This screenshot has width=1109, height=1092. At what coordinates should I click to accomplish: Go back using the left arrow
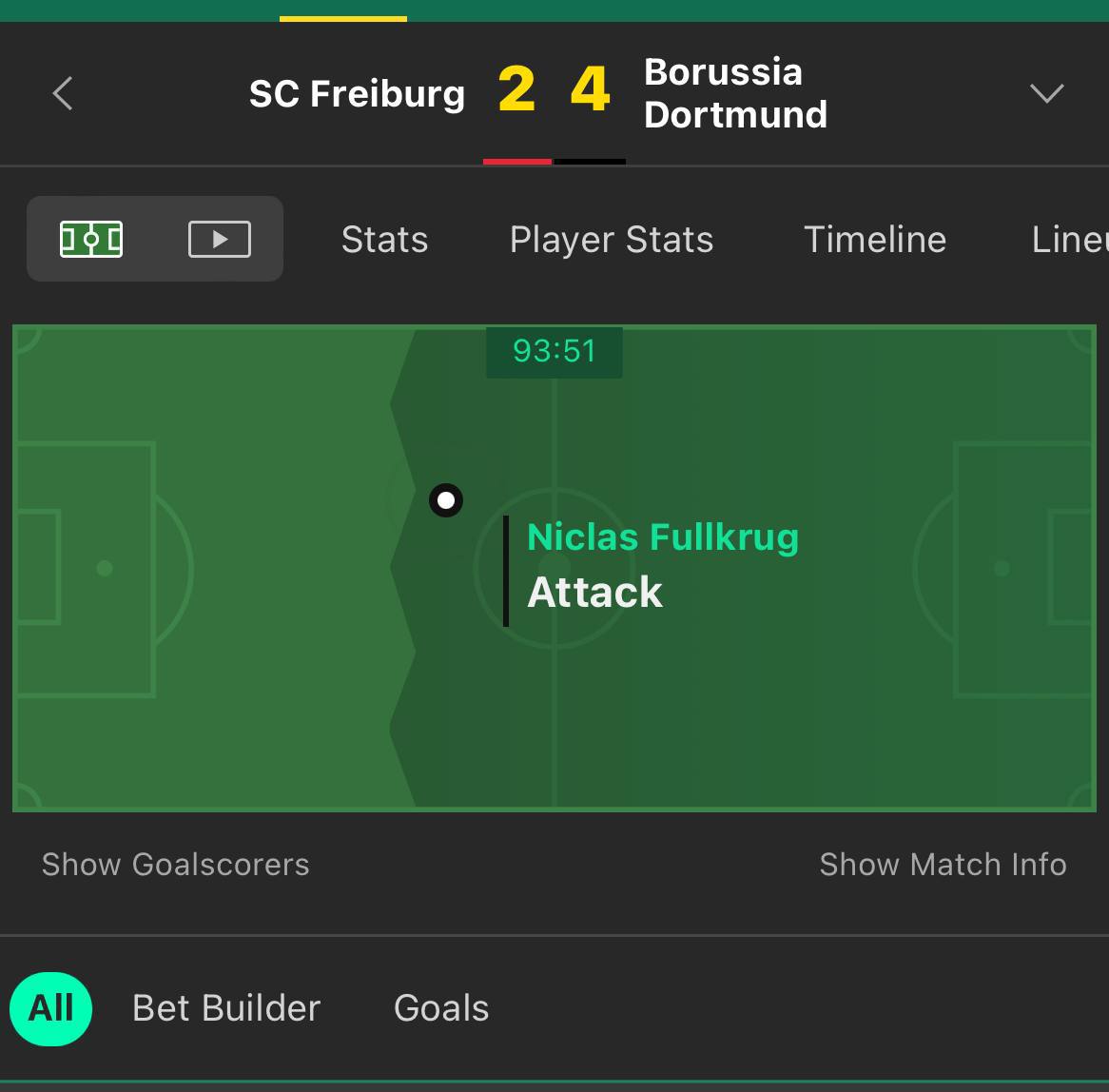click(63, 93)
